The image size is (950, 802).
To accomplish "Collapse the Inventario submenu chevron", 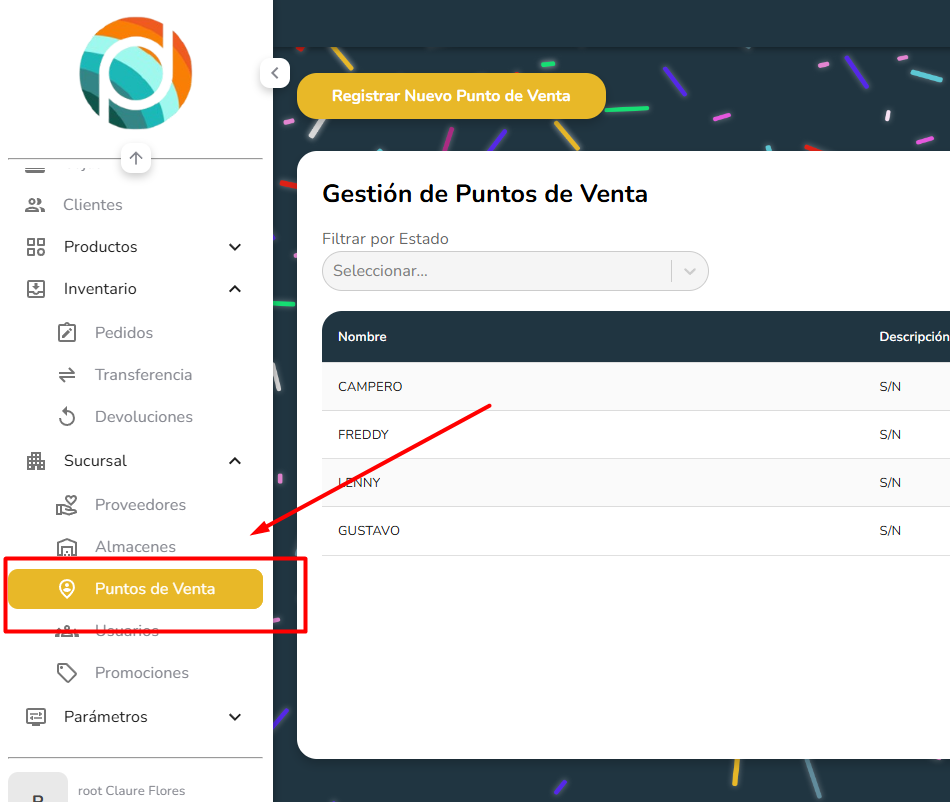I will pos(235,289).
